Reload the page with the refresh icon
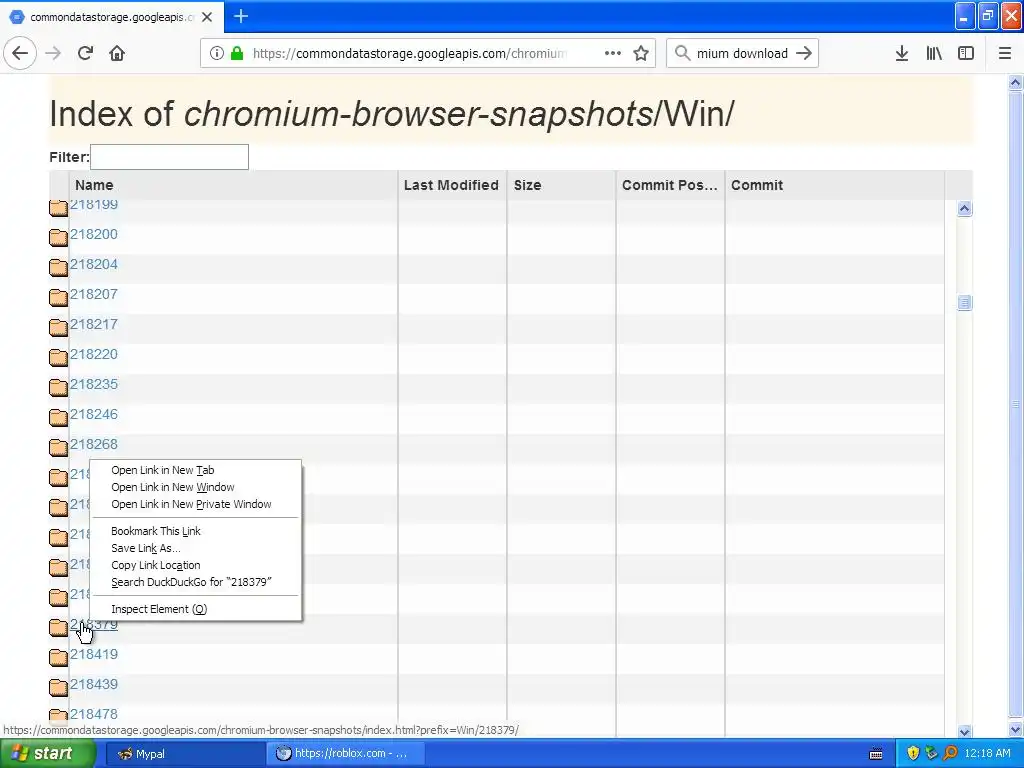The image size is (1024, 768). coord(85,54)
